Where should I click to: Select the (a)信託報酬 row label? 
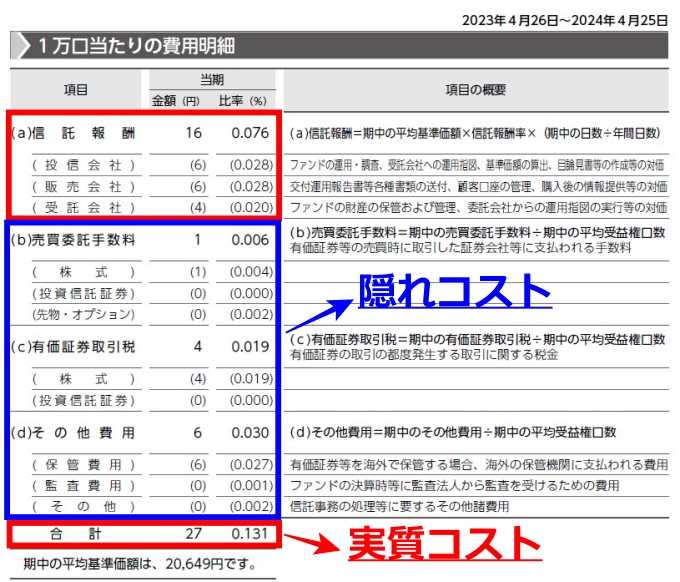click(x=72, y=133)
